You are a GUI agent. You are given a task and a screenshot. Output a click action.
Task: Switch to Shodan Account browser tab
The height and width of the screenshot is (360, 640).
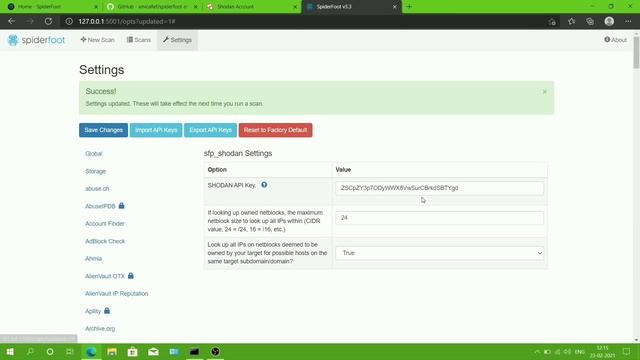coord(251,7)
